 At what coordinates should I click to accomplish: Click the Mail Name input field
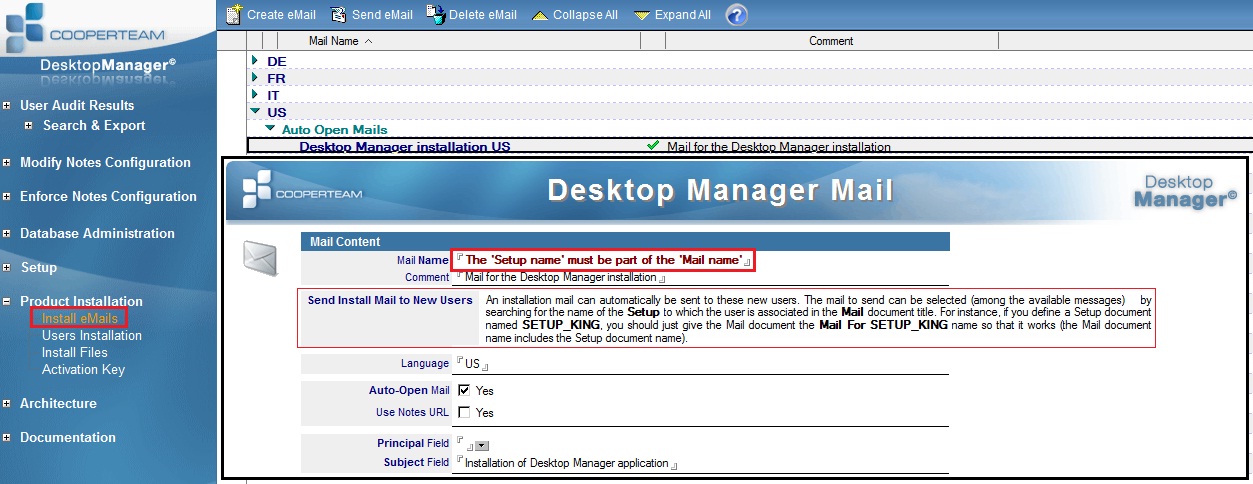click(602, 260)
